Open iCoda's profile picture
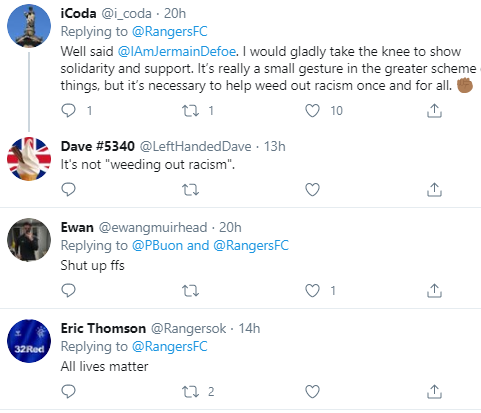 (x=29, y=26)
